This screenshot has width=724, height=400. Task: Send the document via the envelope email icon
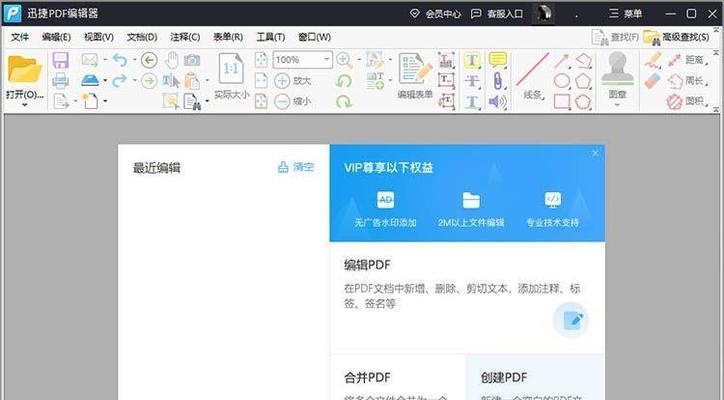(90, 60)
